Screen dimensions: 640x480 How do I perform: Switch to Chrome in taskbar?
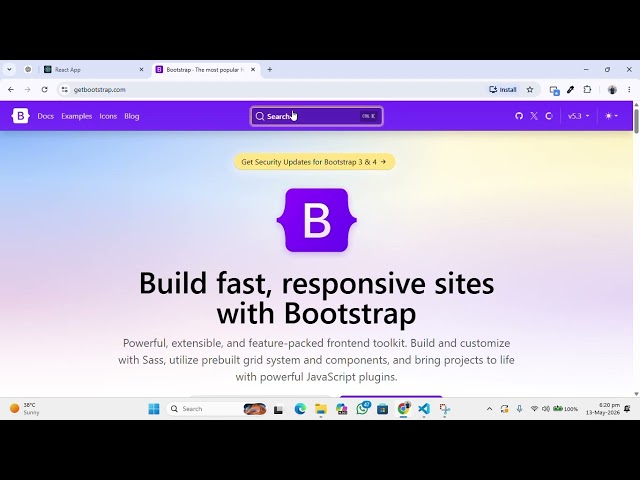(403, 409)
